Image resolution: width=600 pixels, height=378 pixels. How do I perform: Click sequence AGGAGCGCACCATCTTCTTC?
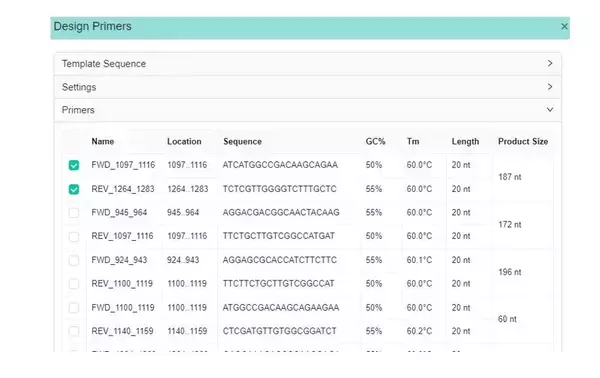tap(280, 260)
